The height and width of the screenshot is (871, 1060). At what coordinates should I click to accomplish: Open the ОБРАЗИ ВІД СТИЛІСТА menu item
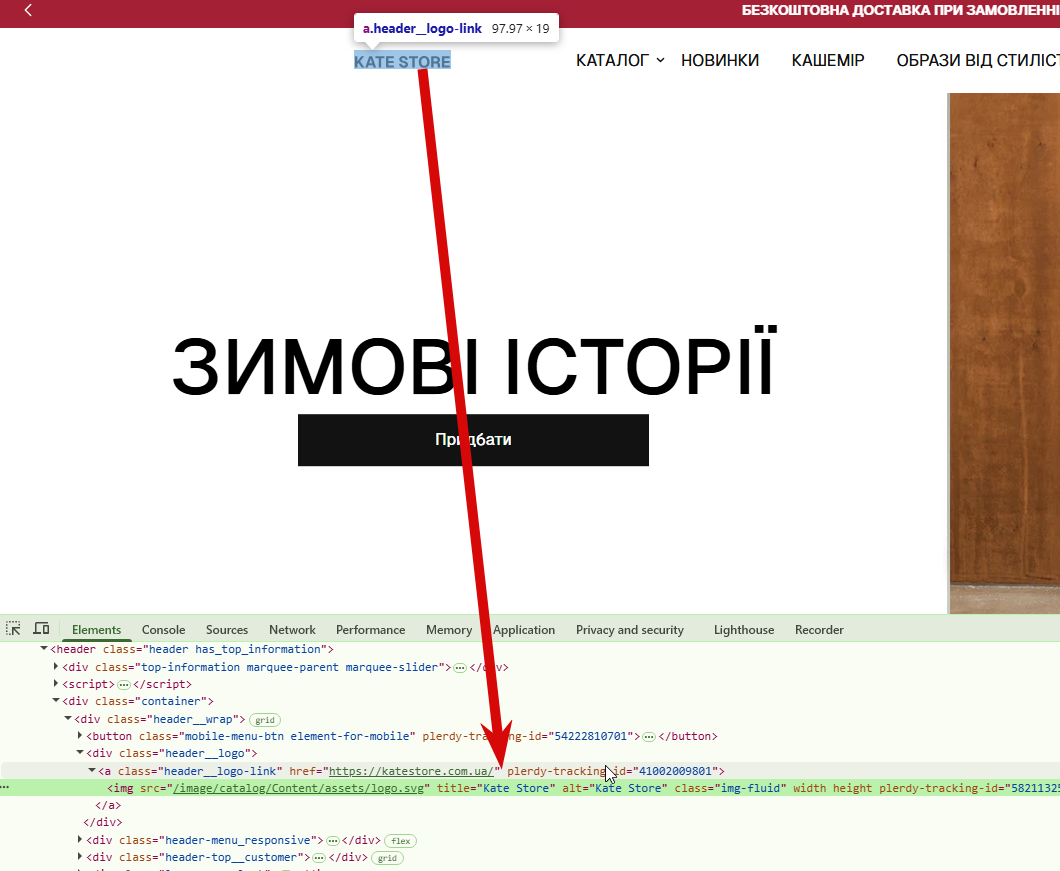point(978,60)
